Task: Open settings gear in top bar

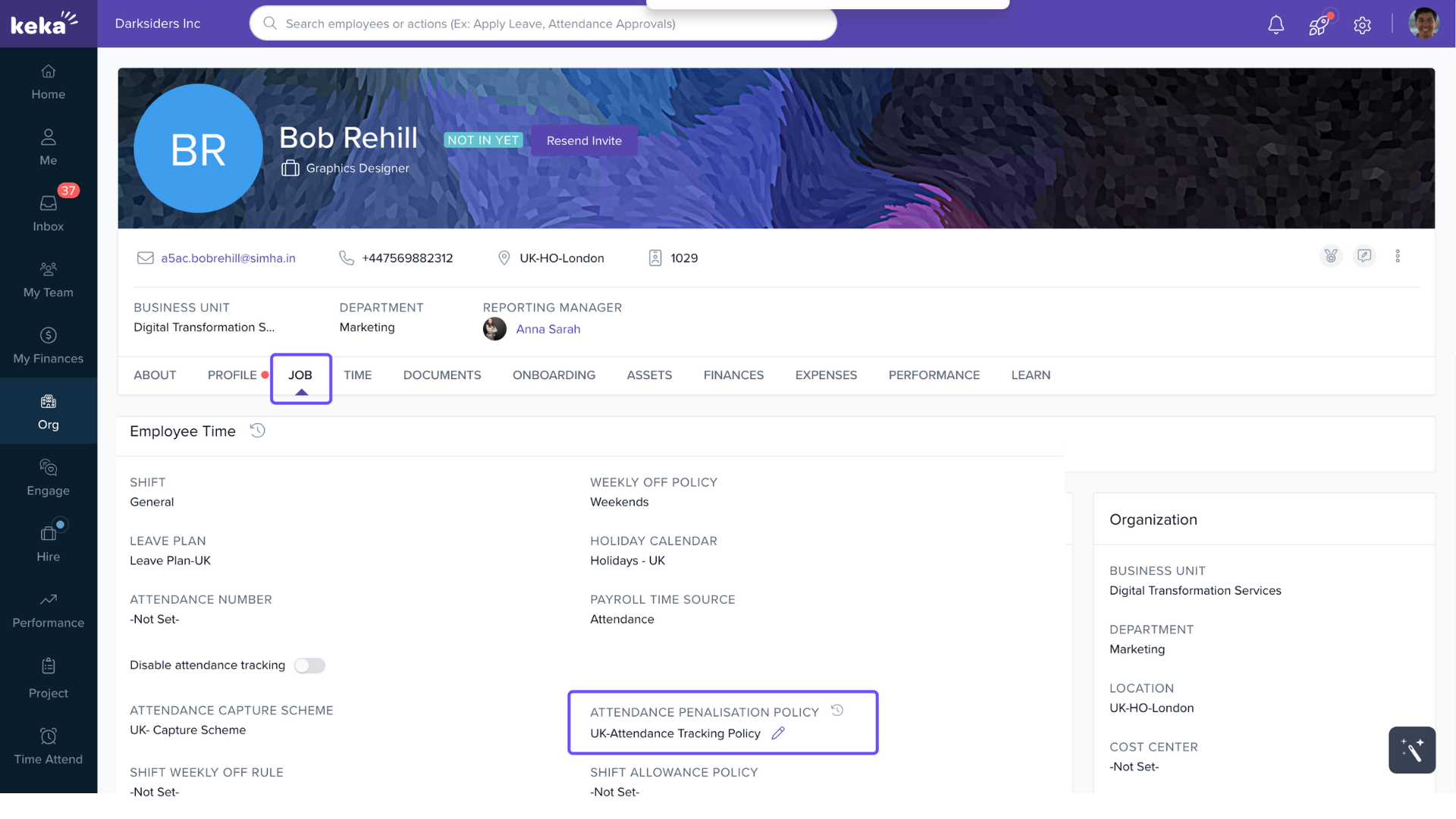Action: pyautogui.click(x=1362, y=25)
